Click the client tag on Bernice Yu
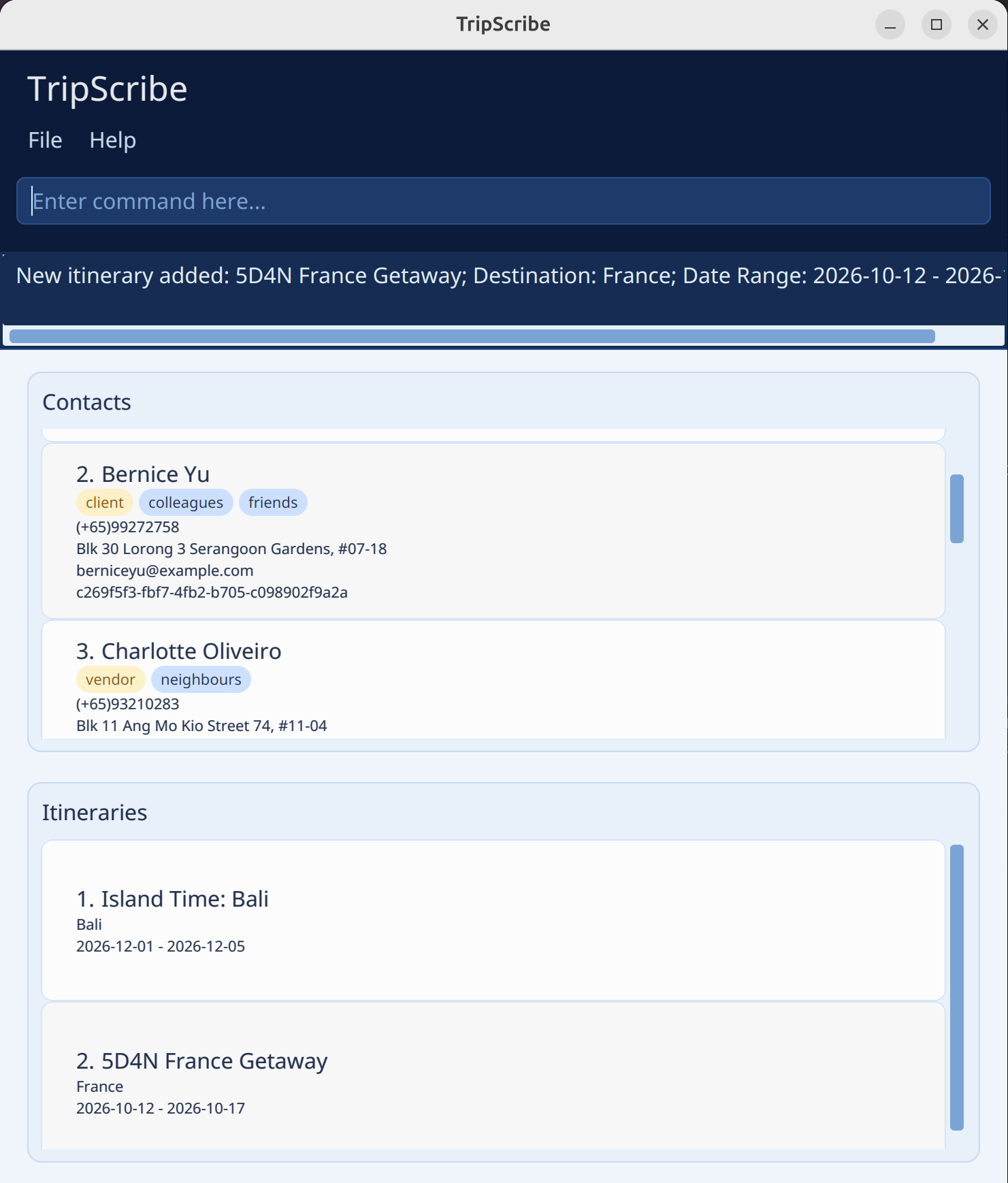This screenshot has width=1008, height=1183. [105, 503]
